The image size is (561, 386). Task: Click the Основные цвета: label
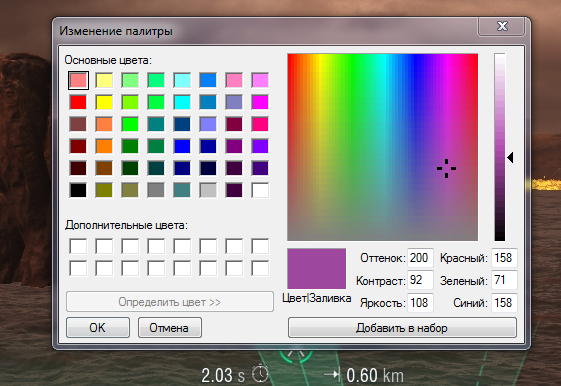108,60
